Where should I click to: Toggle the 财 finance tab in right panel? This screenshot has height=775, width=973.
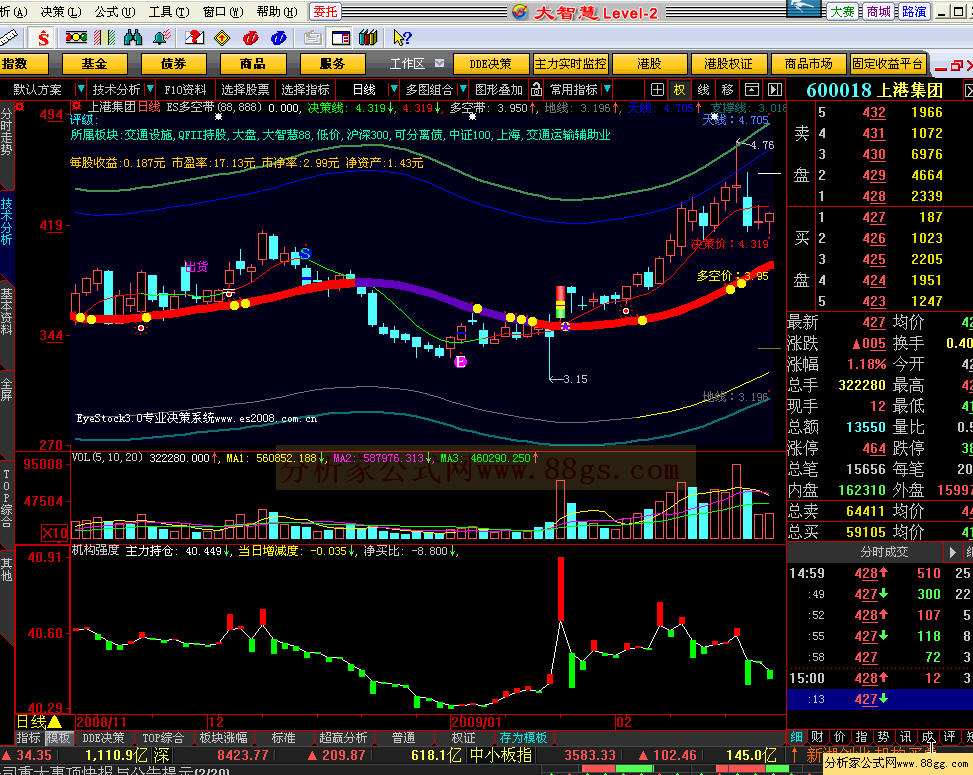[x=817, y=737]
